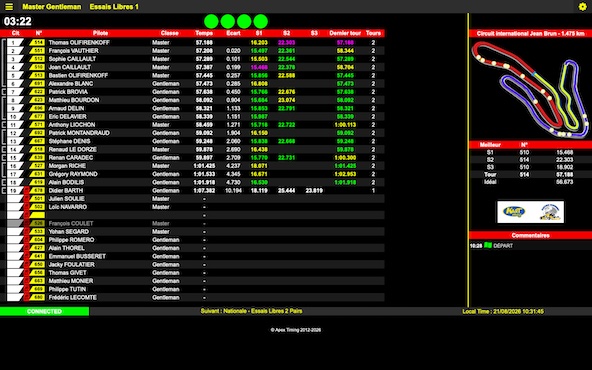Click the CONNECTED status bar
Image resolution: width=592 pixels, height=370 pixels.
[45, 311]
